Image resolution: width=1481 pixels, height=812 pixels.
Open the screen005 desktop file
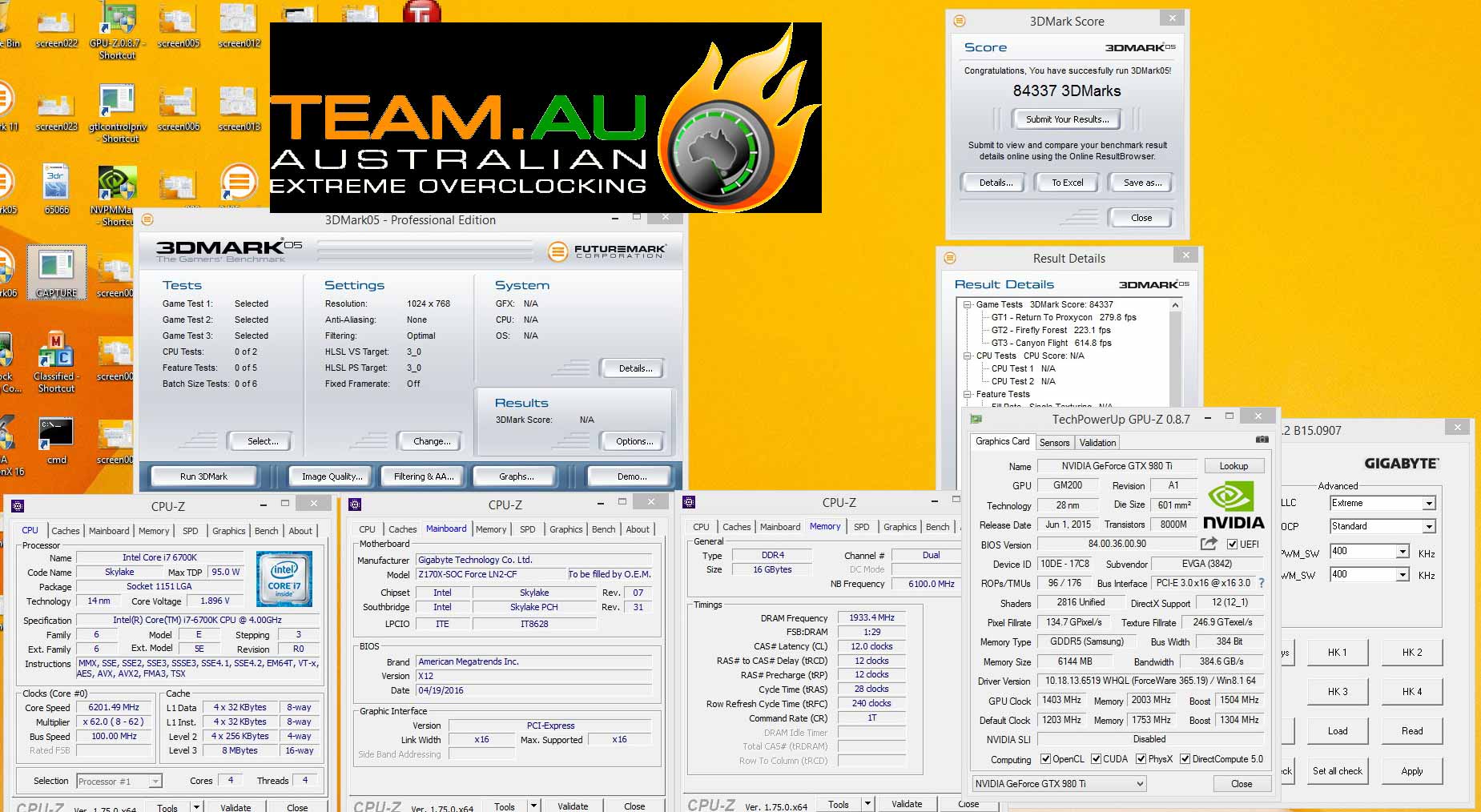pos(178,29)
